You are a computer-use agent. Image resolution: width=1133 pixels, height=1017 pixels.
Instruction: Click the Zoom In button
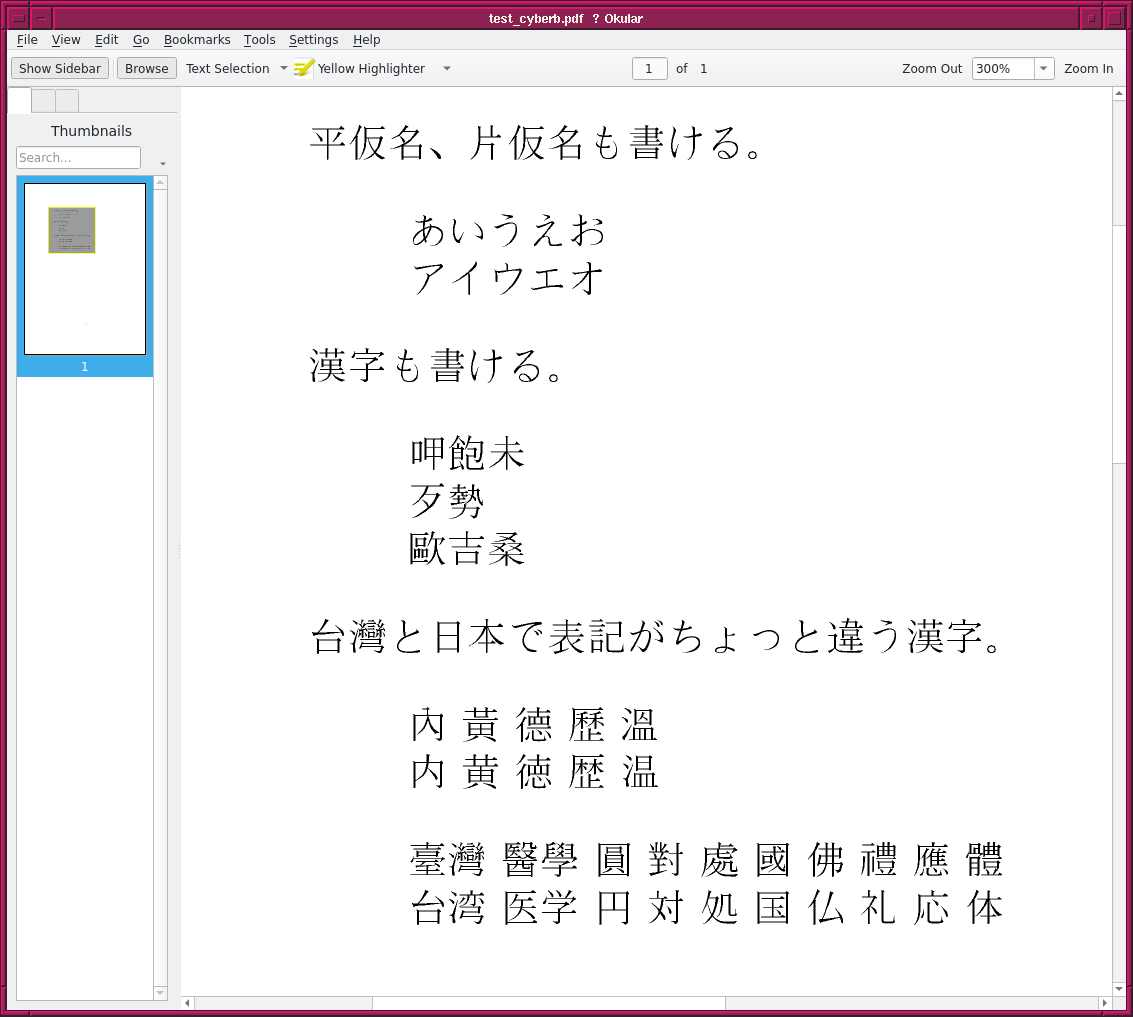pyautogui.click(x=1088, y=68)
